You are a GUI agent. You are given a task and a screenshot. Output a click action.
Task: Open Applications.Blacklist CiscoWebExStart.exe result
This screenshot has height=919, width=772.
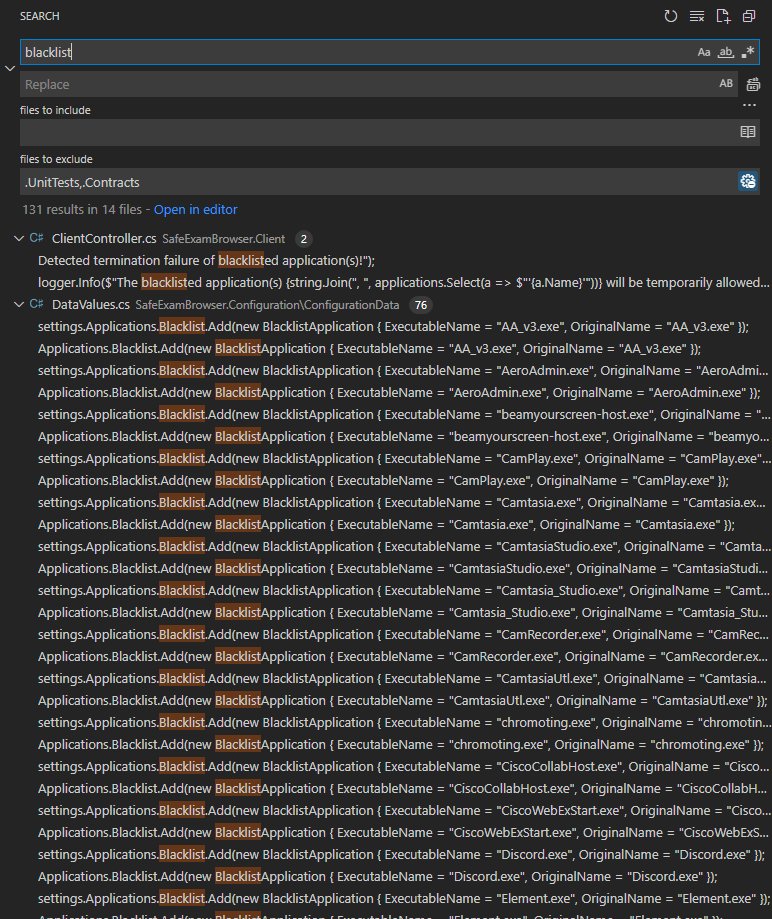(x=404, y=832)
